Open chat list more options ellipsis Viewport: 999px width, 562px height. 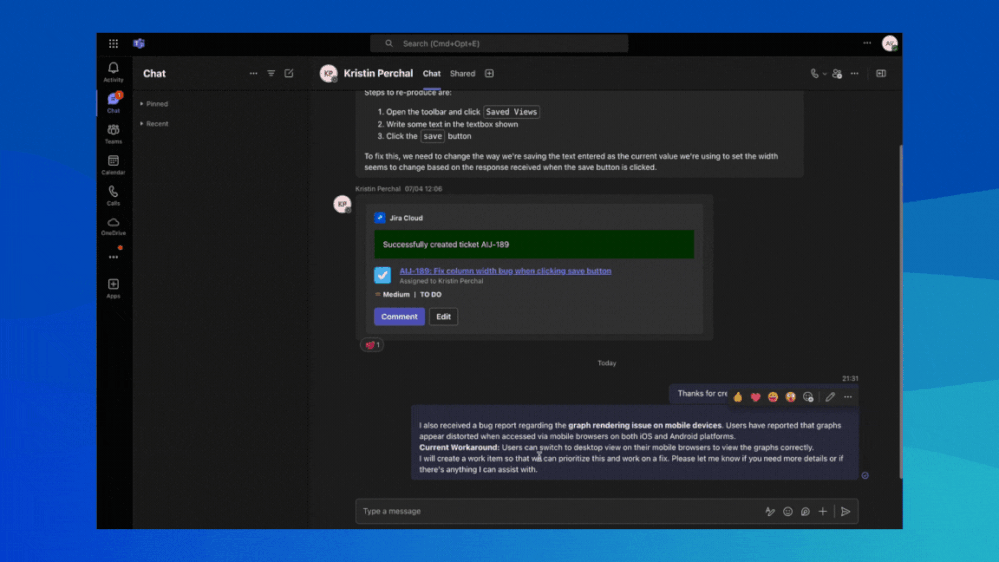(x=254, y=73)
